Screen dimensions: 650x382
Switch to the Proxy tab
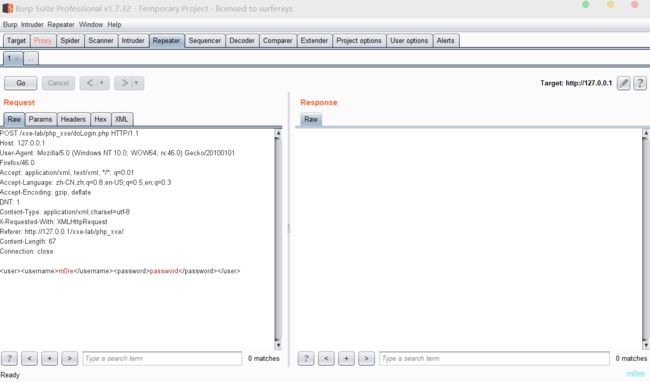pyautogui.click(x=43, y=41)
